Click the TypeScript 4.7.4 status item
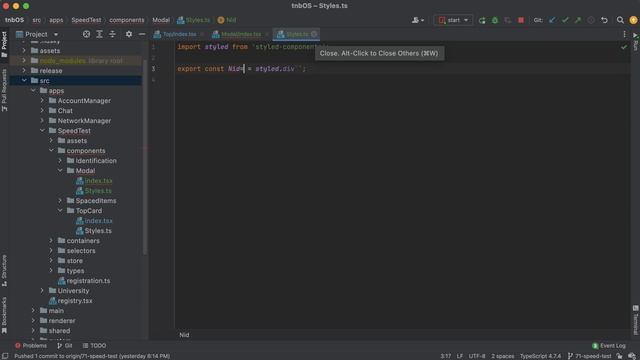Screen dimensions: 640x360 click(540, 356)
